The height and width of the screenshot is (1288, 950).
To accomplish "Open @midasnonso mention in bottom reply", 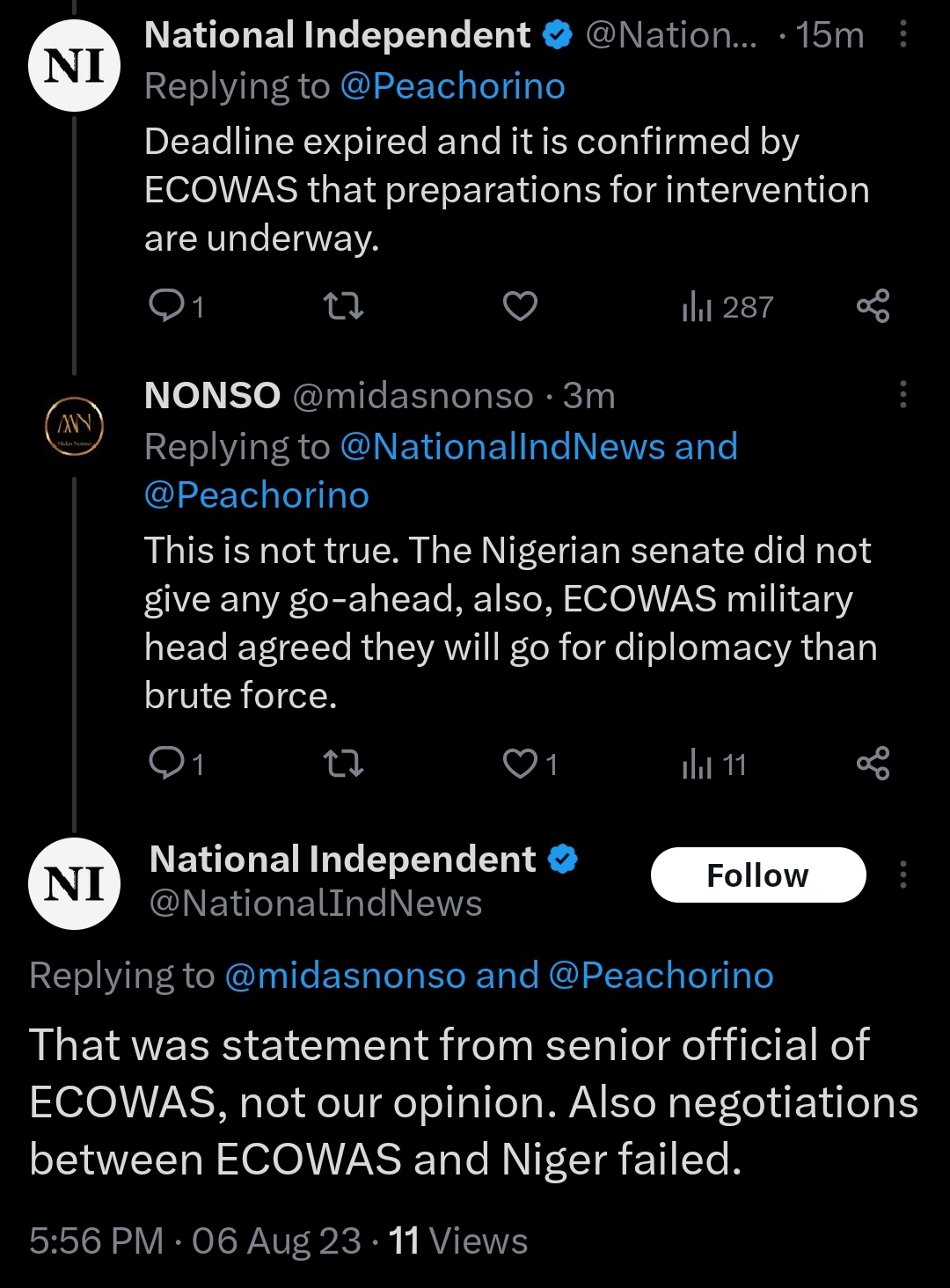I will point(345,976).
